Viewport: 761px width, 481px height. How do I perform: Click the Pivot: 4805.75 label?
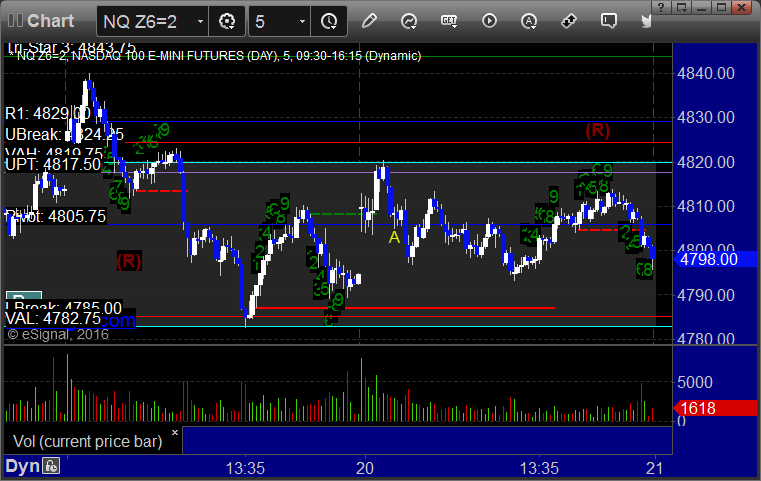click(x=55, y=216)
